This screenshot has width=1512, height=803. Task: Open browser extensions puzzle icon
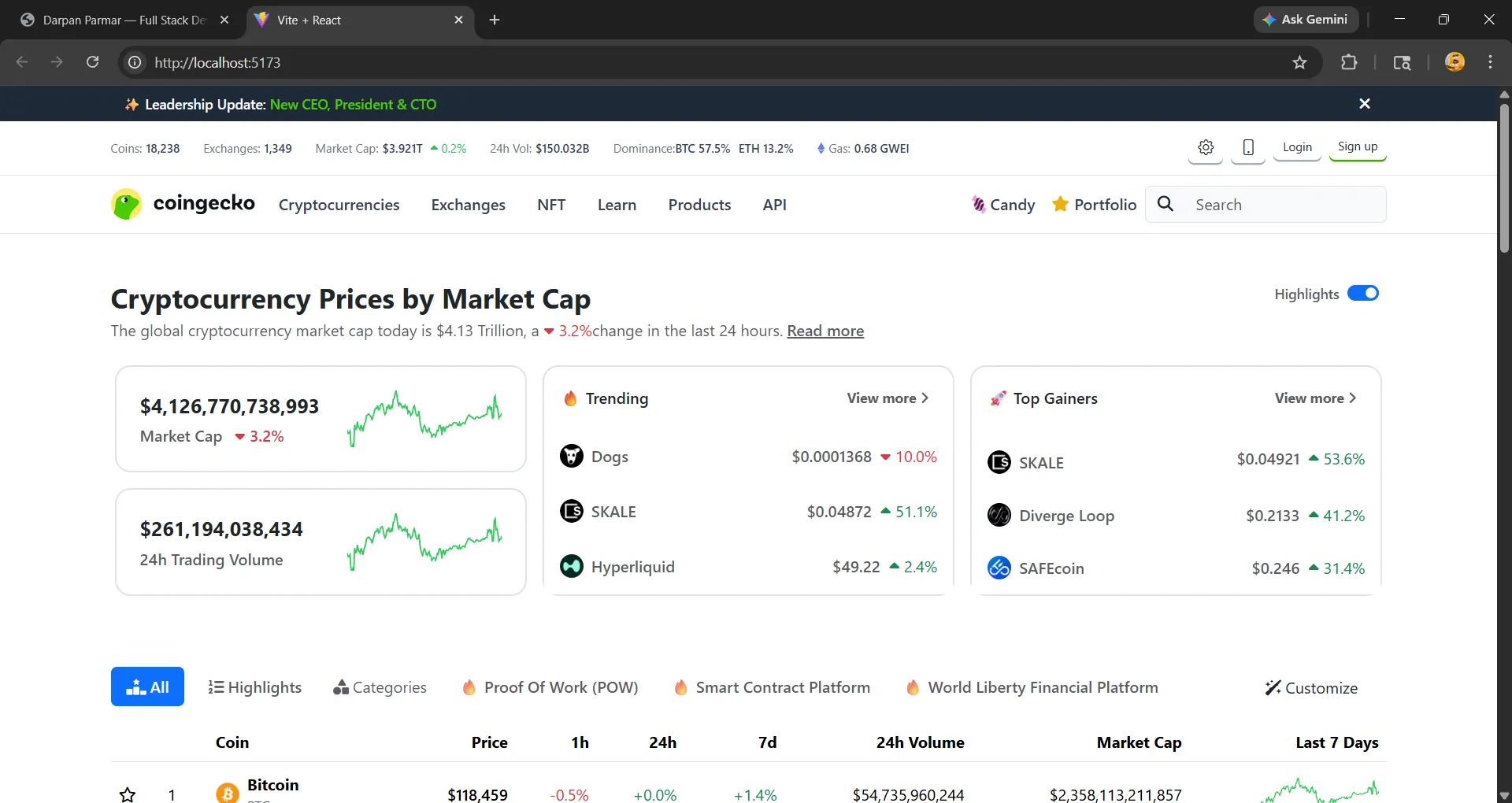tap(1349, 62)
